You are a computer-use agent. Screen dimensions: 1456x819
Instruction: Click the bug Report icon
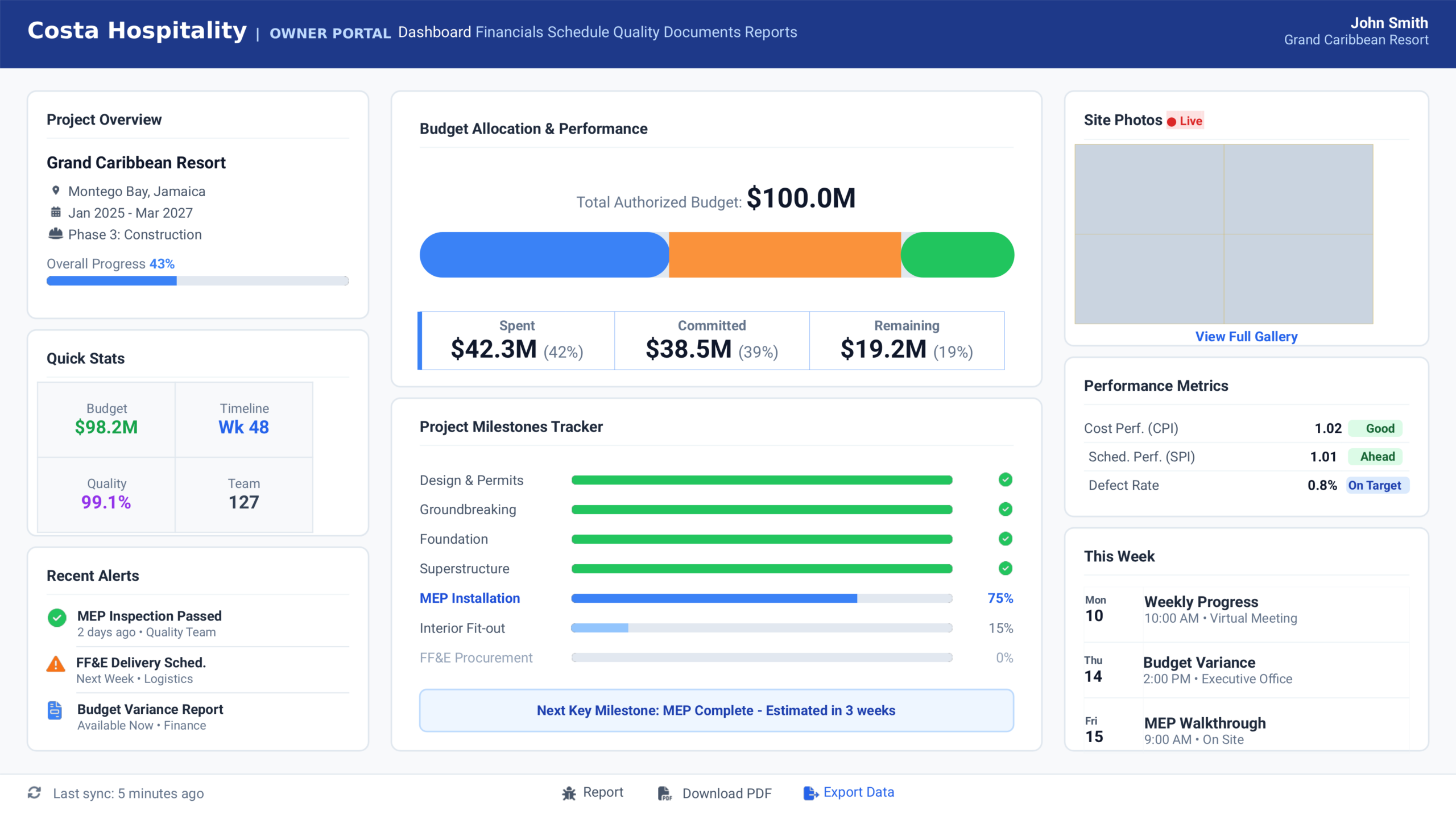pos(569,793)
